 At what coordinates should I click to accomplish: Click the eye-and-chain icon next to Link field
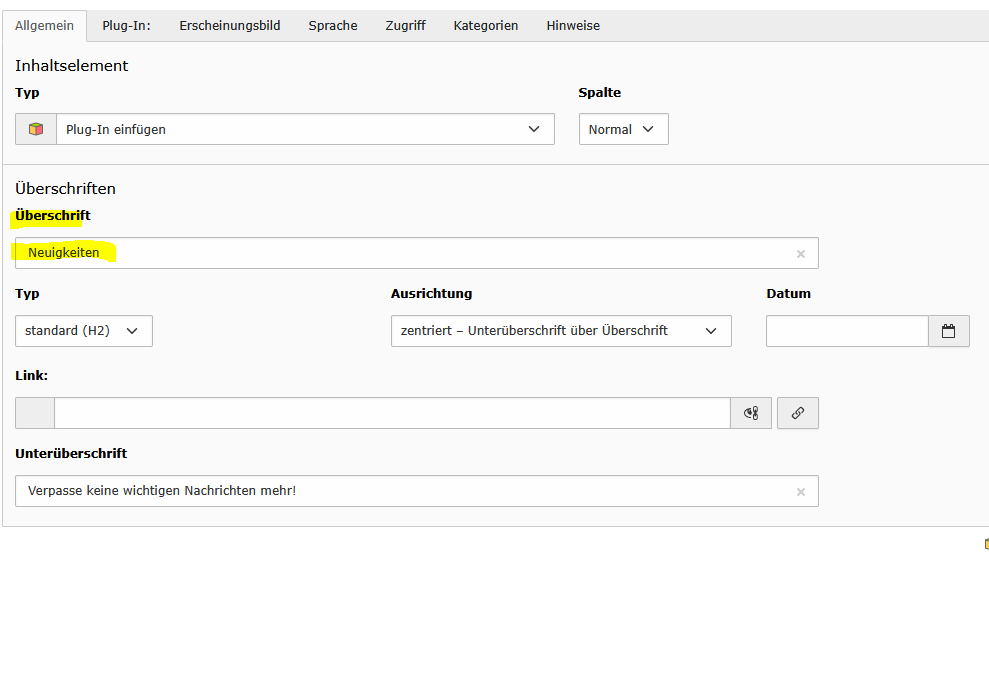[x=751, y=413]
